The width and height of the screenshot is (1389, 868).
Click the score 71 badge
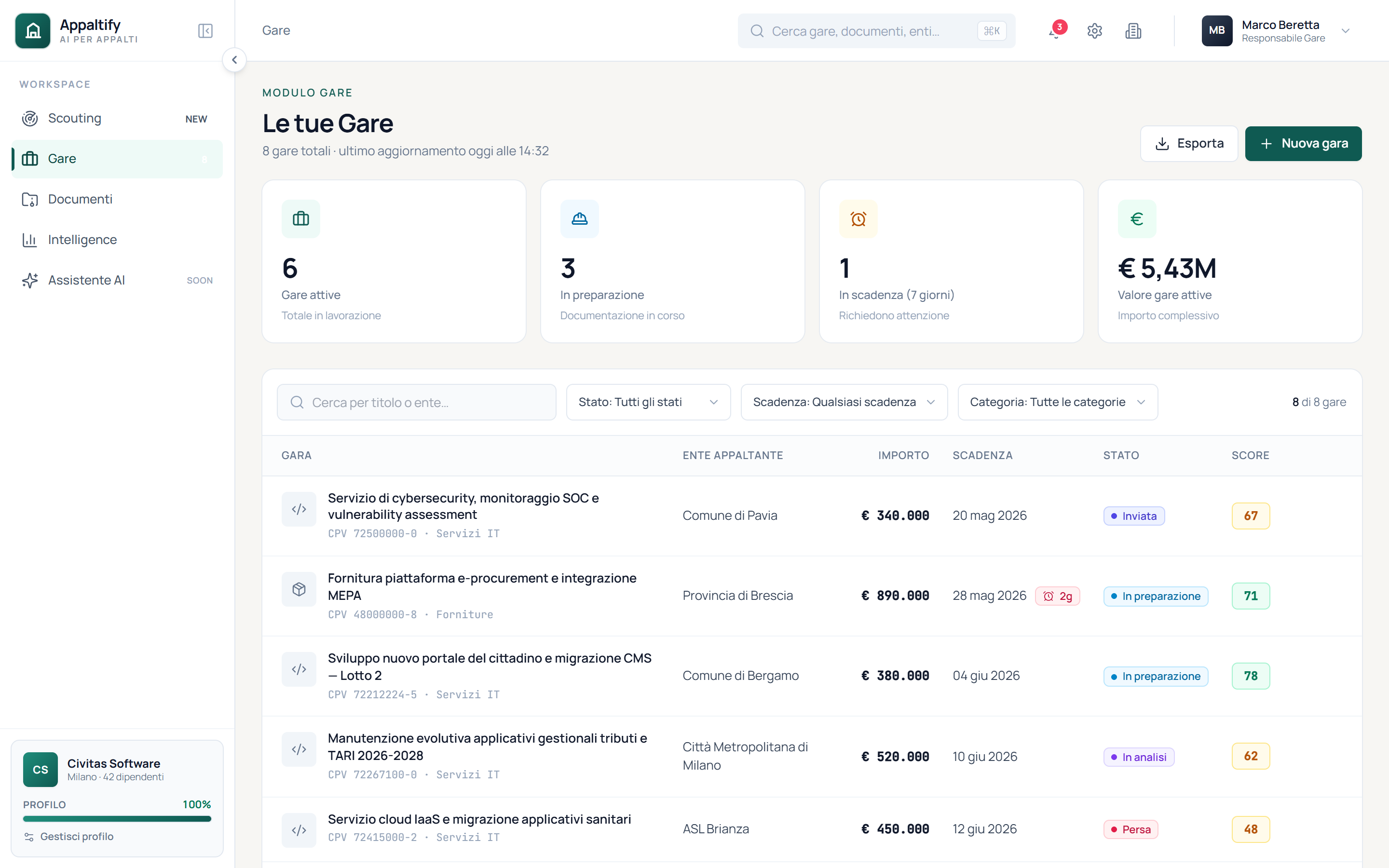(x=1251, y=597)
